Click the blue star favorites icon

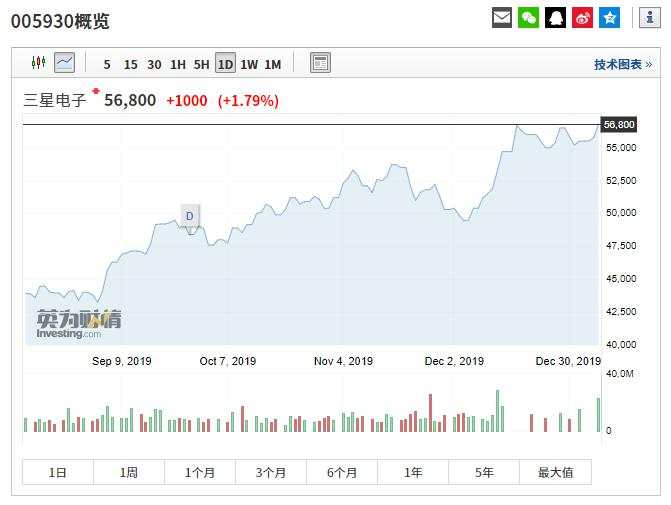tap(609, 18)
